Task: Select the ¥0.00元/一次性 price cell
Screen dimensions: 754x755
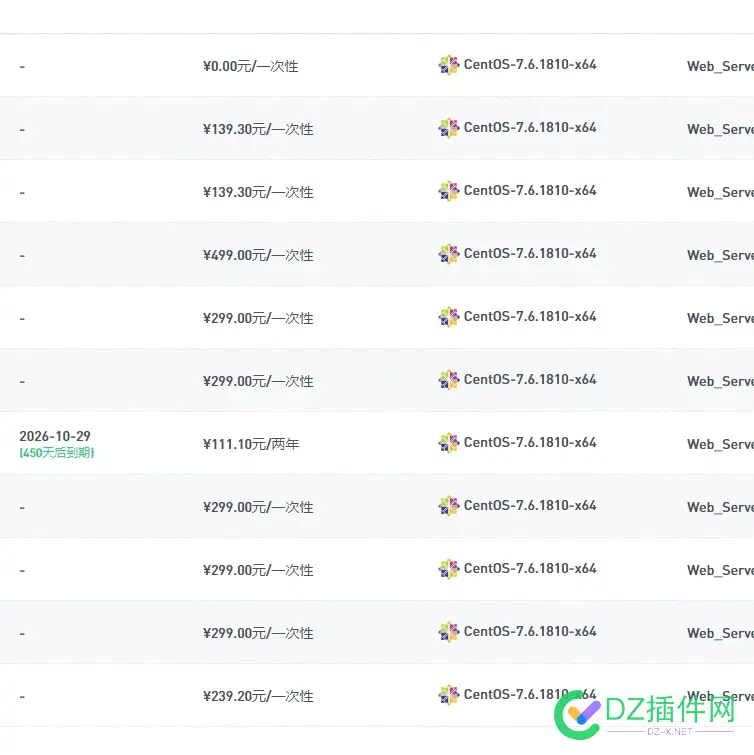Action: (x=250, y=67)
